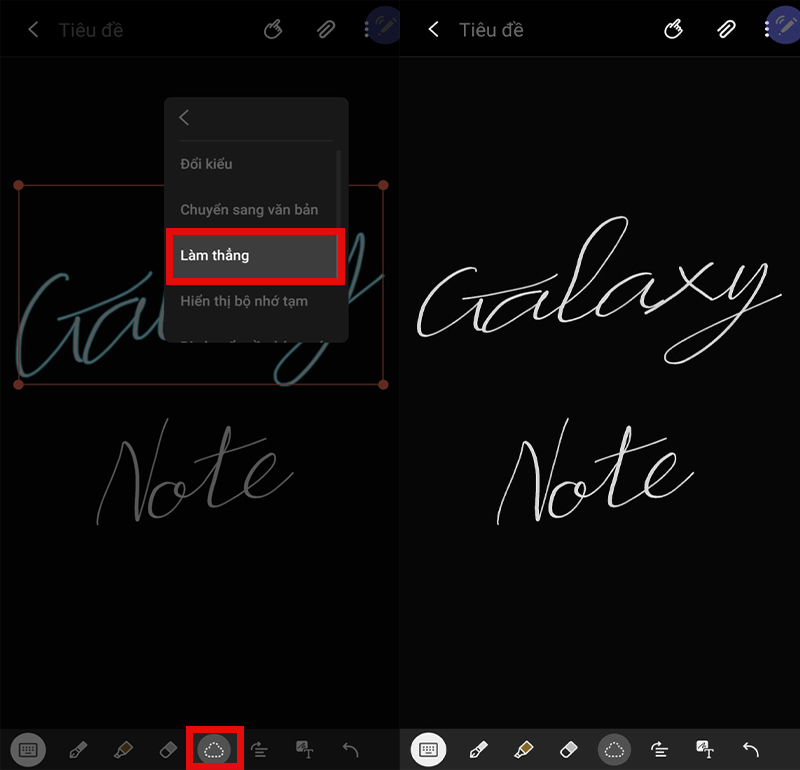
Task: Go back in right screen header
Action: pyautogui.click(x=434, y=30)
